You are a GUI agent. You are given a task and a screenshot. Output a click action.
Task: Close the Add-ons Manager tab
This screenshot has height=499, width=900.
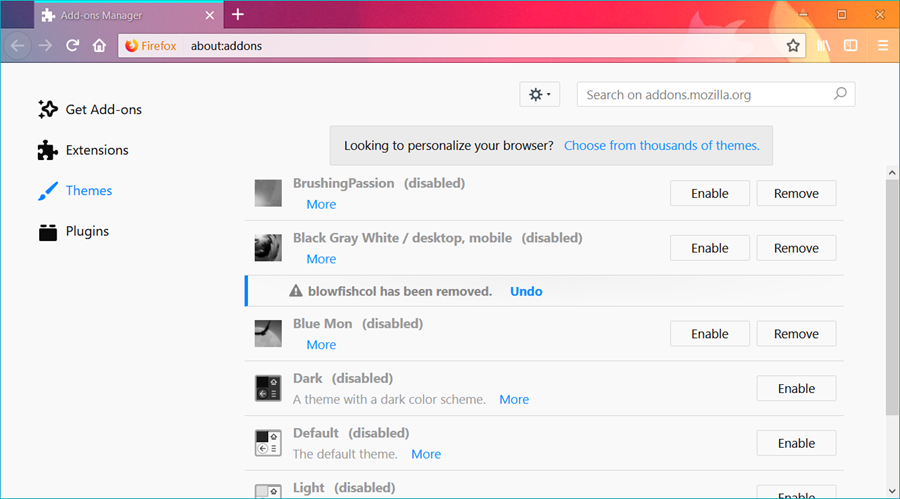[x=210, y=16]
